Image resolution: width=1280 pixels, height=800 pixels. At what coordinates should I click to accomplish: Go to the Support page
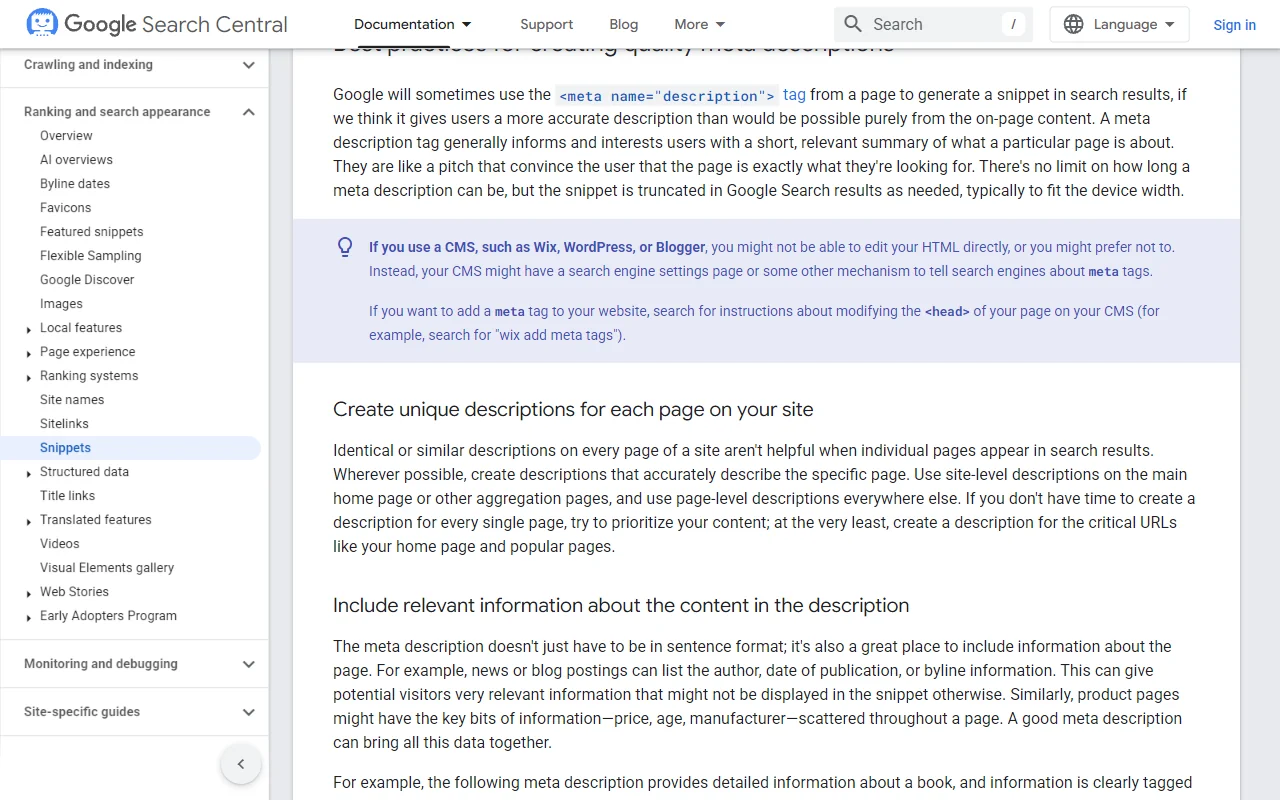(547, 24)
